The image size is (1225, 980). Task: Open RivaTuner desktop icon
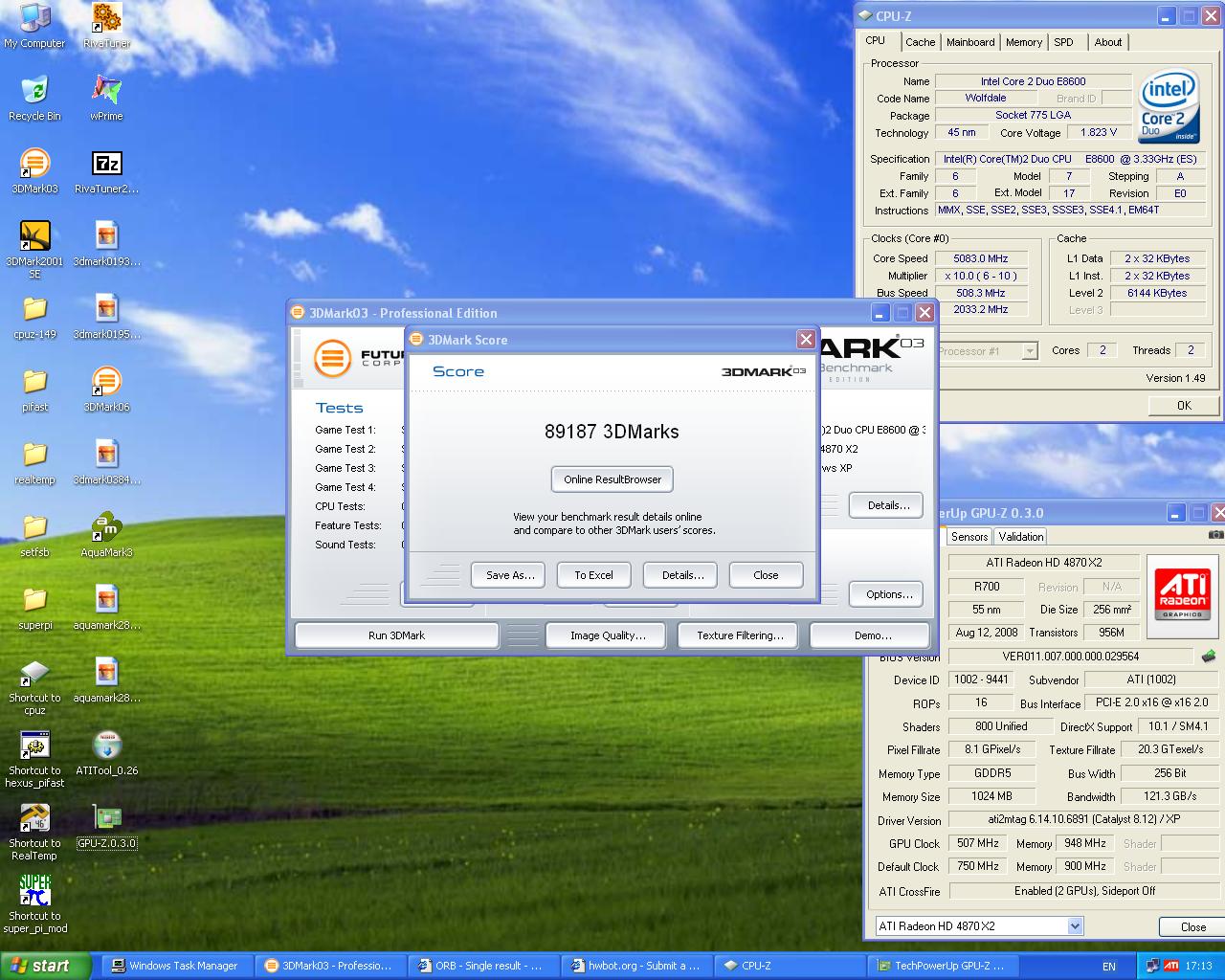coord(106,26)
